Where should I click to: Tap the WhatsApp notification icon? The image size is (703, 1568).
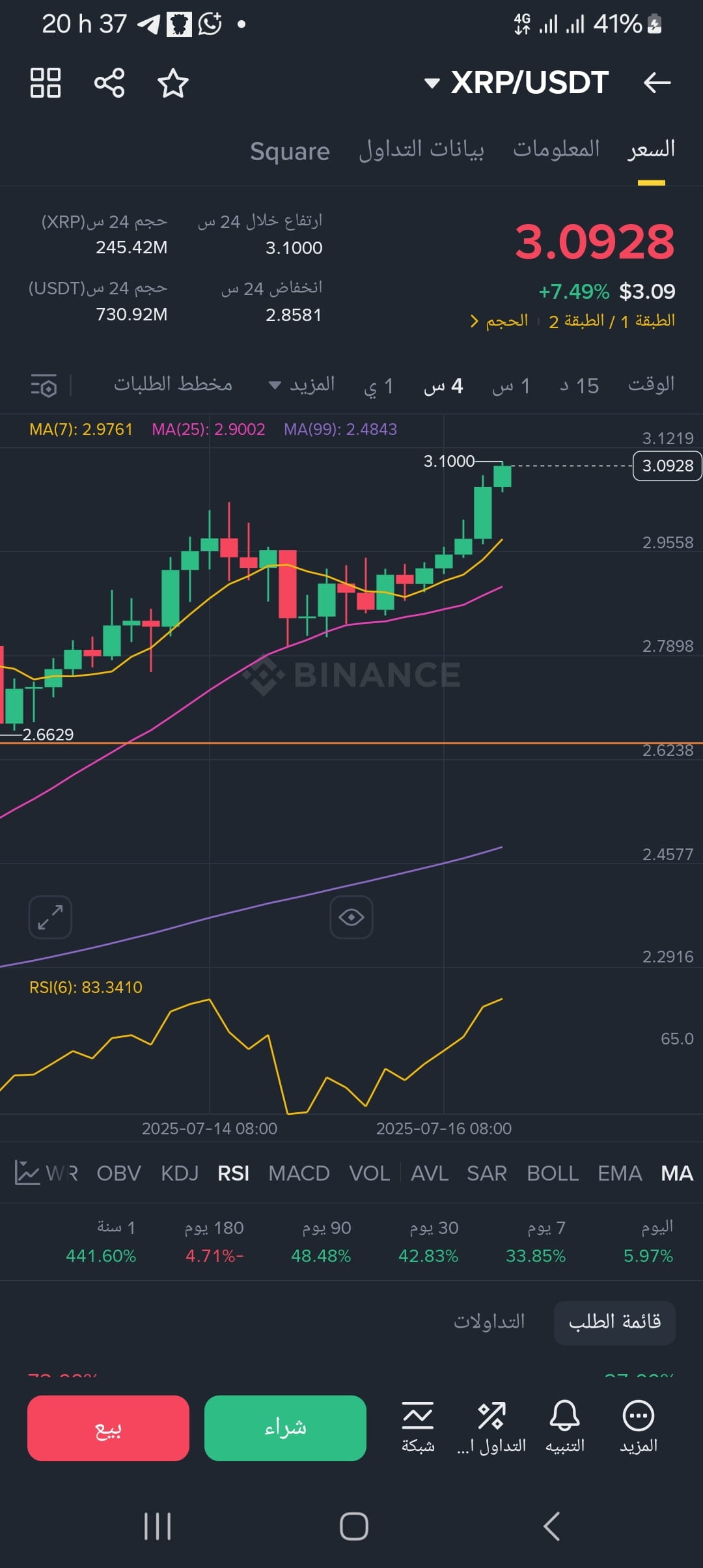pos(210,25)
